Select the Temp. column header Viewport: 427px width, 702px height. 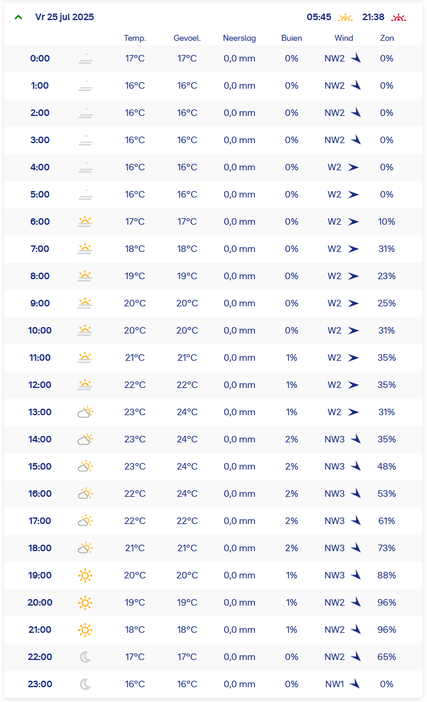point(135,38)
